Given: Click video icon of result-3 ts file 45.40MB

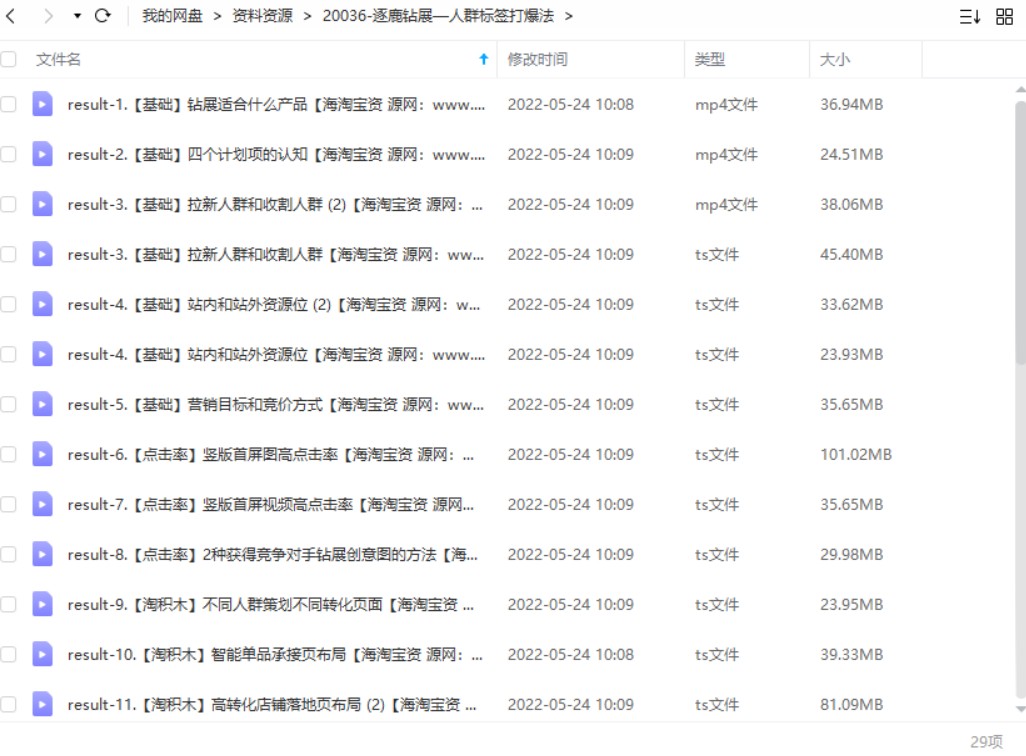Looking at the screenshot, I should coord(43,254).
